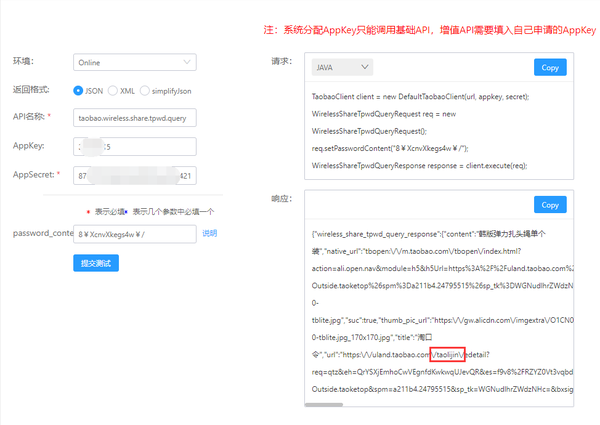Open the Online environment dropdown
The height and width of the screenshot is (425, 600).
pyautogui.click(x=134, y=62)
